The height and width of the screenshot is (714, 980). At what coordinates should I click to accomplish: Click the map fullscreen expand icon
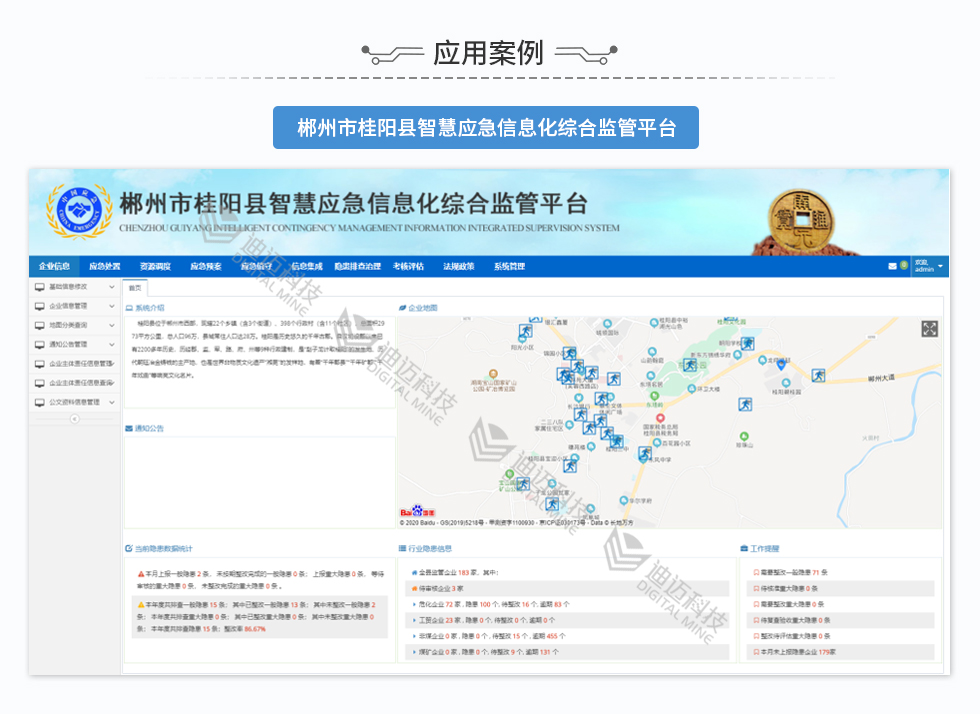tap(929, 329)
